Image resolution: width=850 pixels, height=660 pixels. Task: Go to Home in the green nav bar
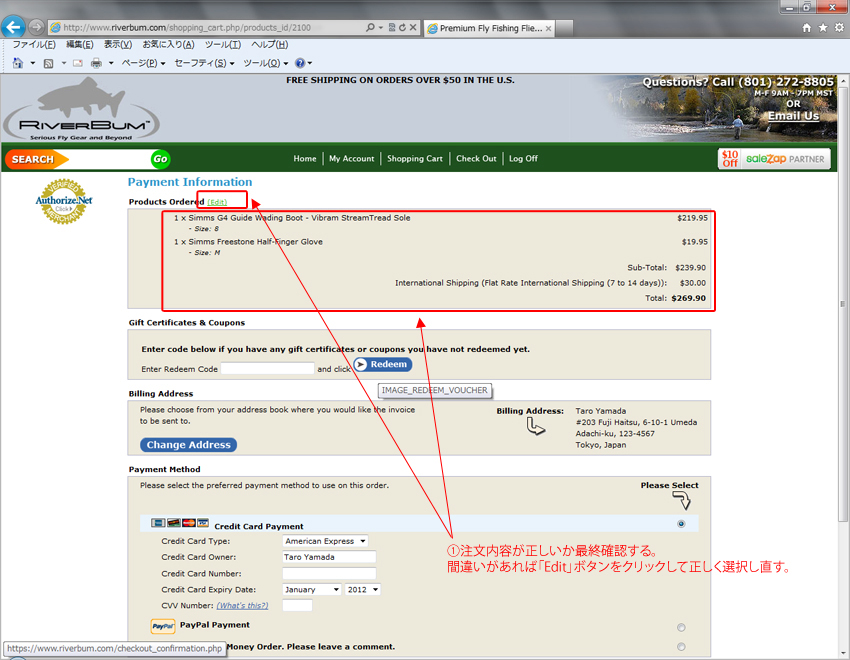coord(305,159)
